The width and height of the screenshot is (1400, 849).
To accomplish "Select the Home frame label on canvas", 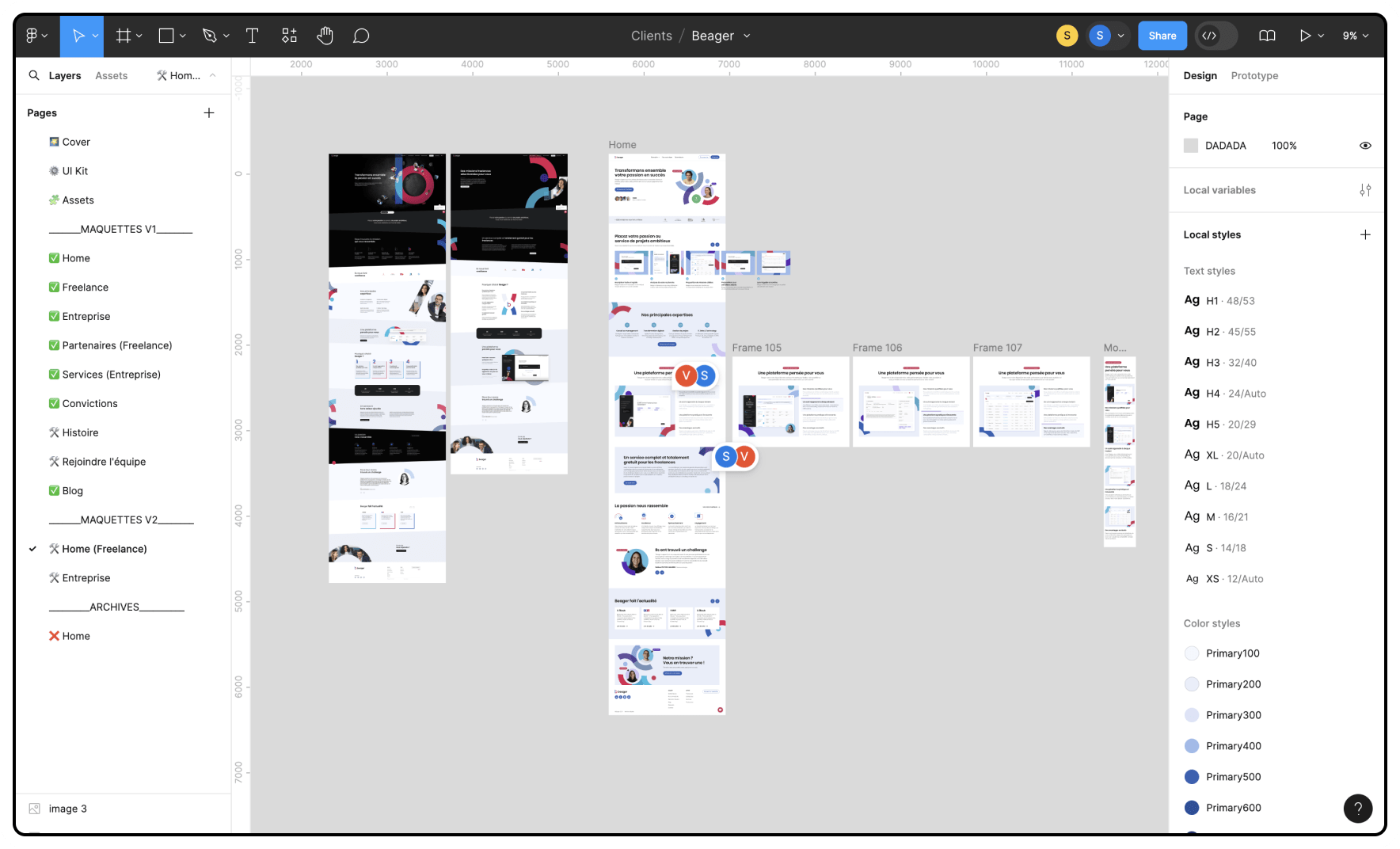I will pos(622,145).
